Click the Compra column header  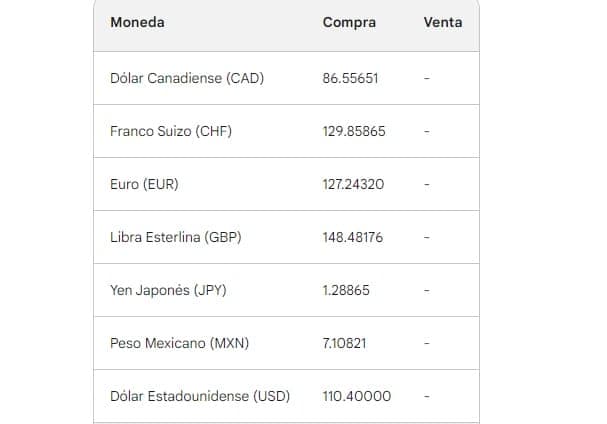point(349,22)
